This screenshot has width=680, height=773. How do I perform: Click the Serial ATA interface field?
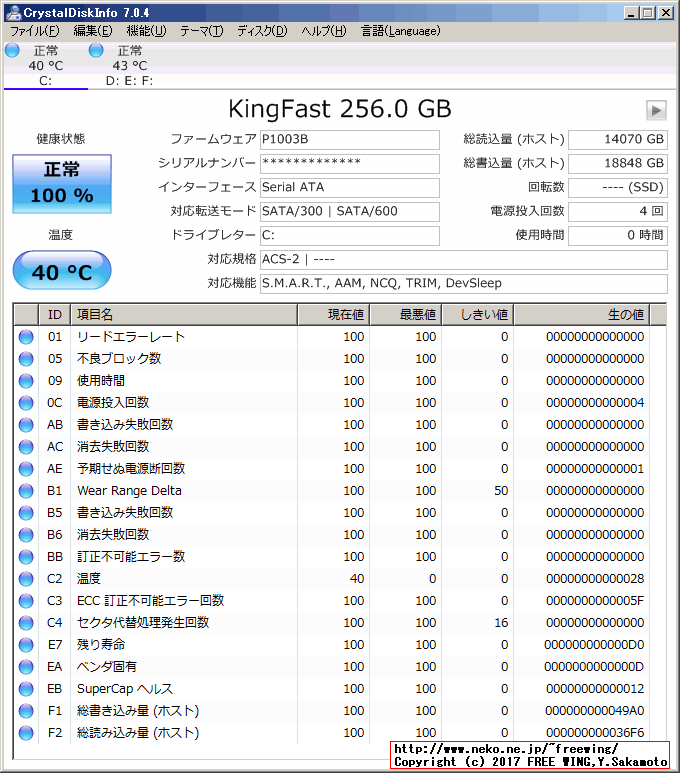[350, 187]
